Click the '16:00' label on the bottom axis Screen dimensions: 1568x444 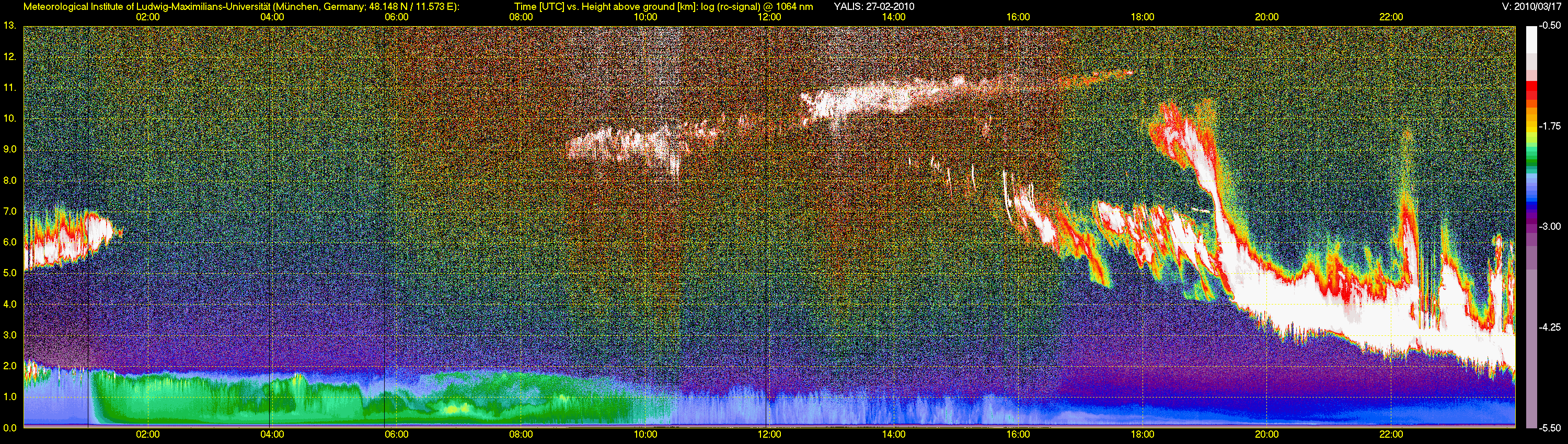coord(1018,434)
